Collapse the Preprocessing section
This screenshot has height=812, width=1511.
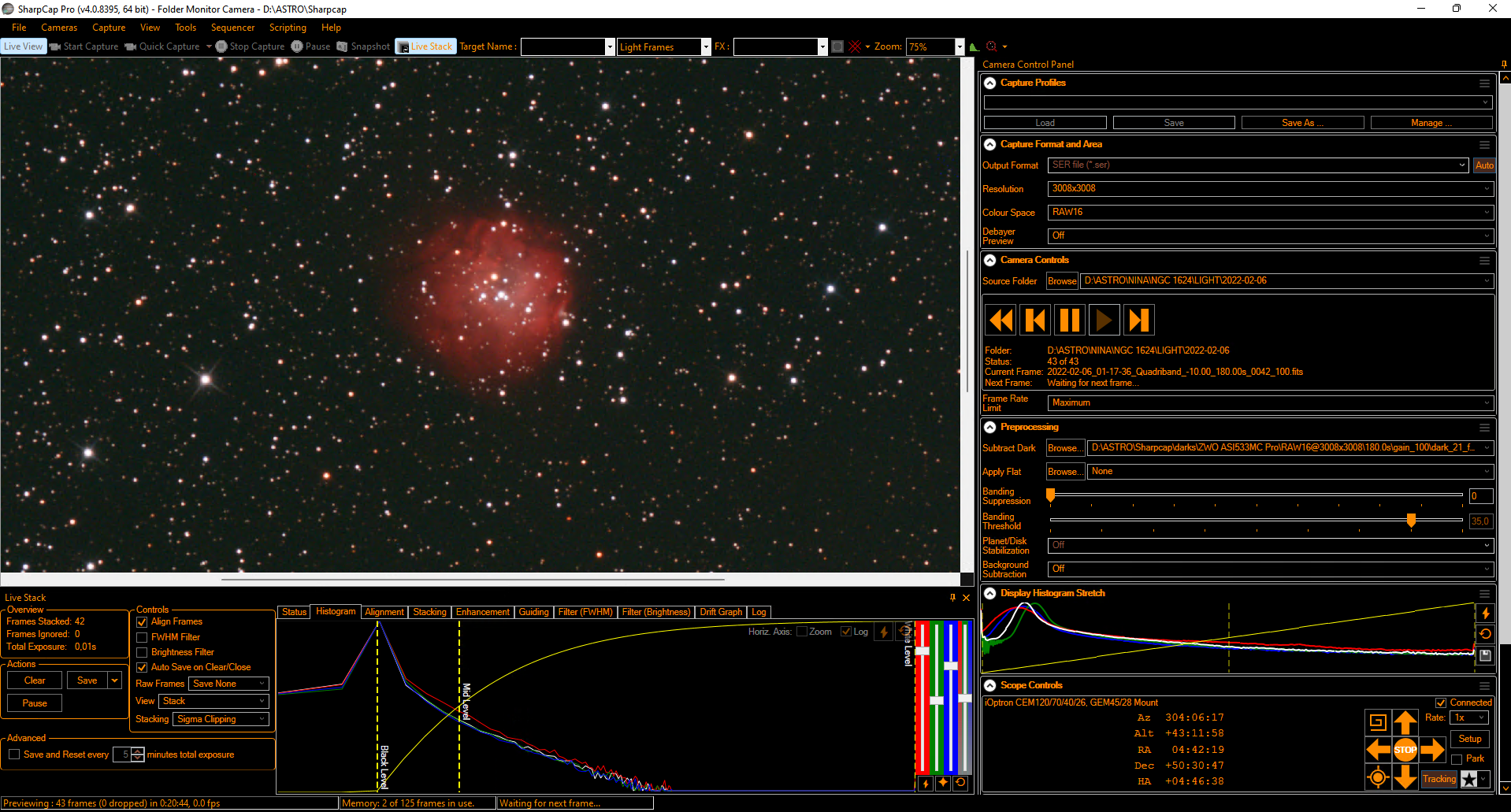(x=990, y=427)
